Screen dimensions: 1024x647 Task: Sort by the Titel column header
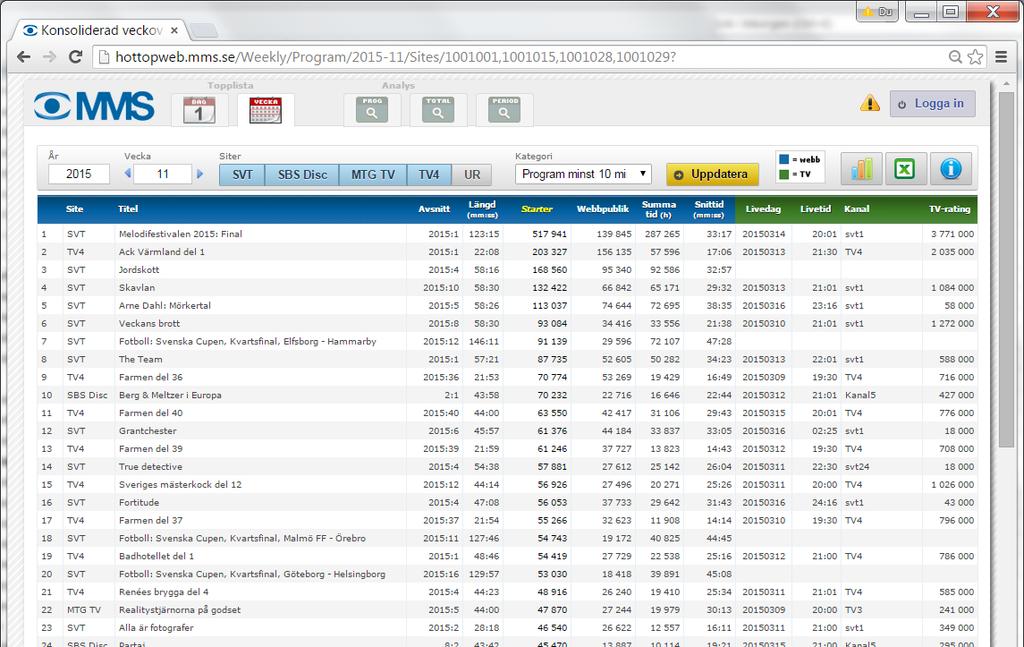[x=128, y=209]
